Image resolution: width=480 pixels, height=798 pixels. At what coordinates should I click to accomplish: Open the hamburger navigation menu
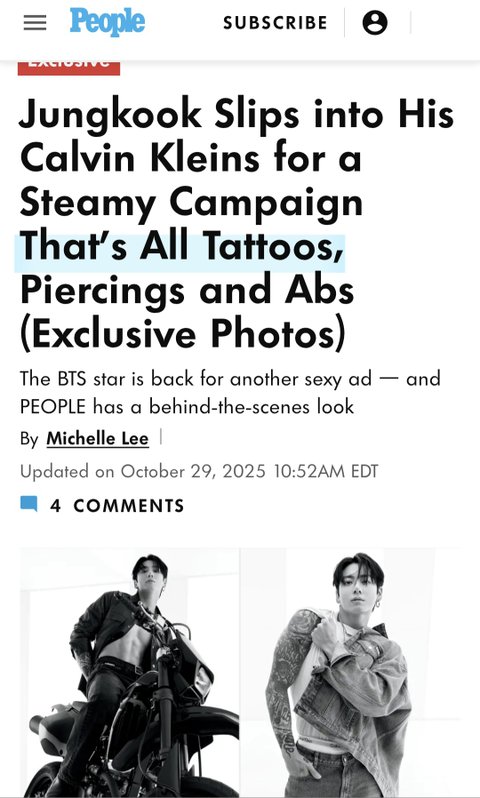click(35, 23)
